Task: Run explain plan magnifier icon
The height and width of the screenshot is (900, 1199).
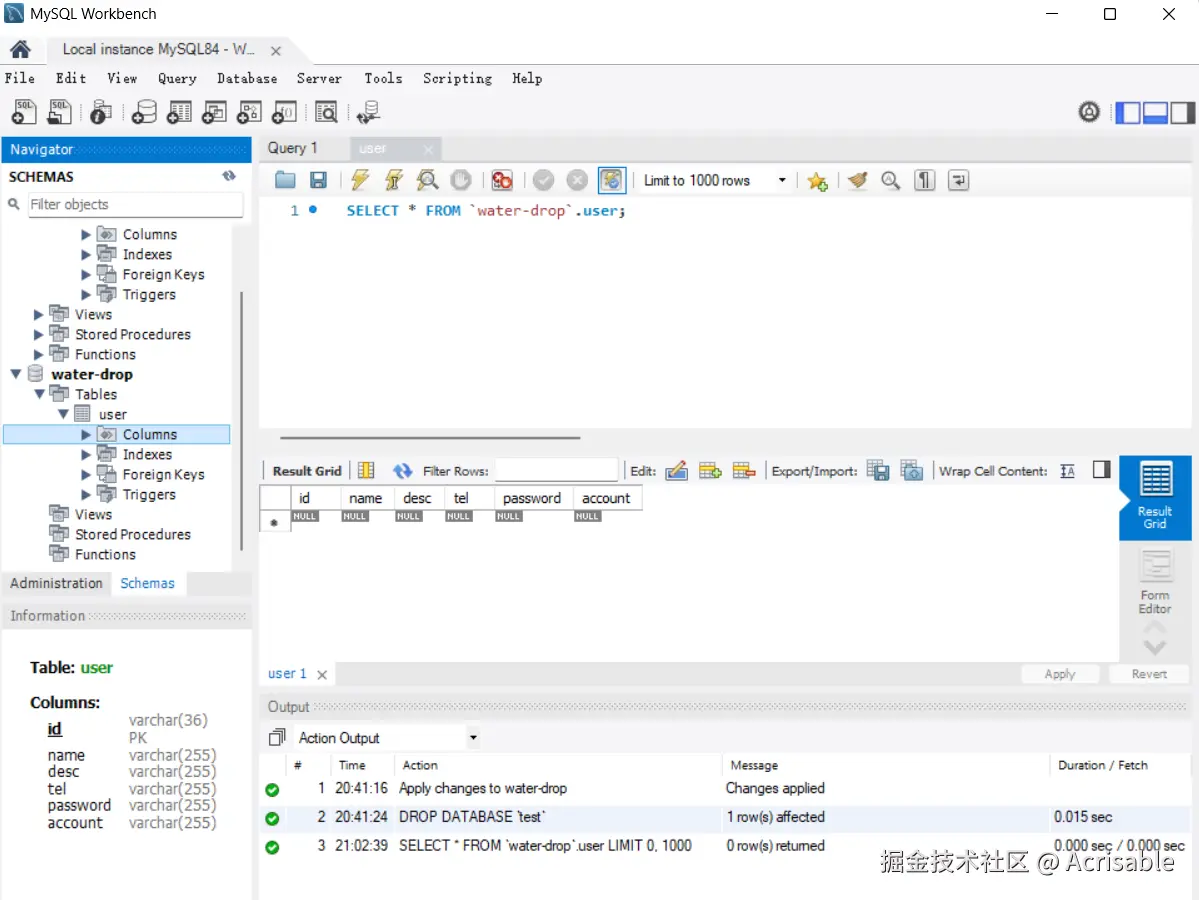Action: (427, 180)
